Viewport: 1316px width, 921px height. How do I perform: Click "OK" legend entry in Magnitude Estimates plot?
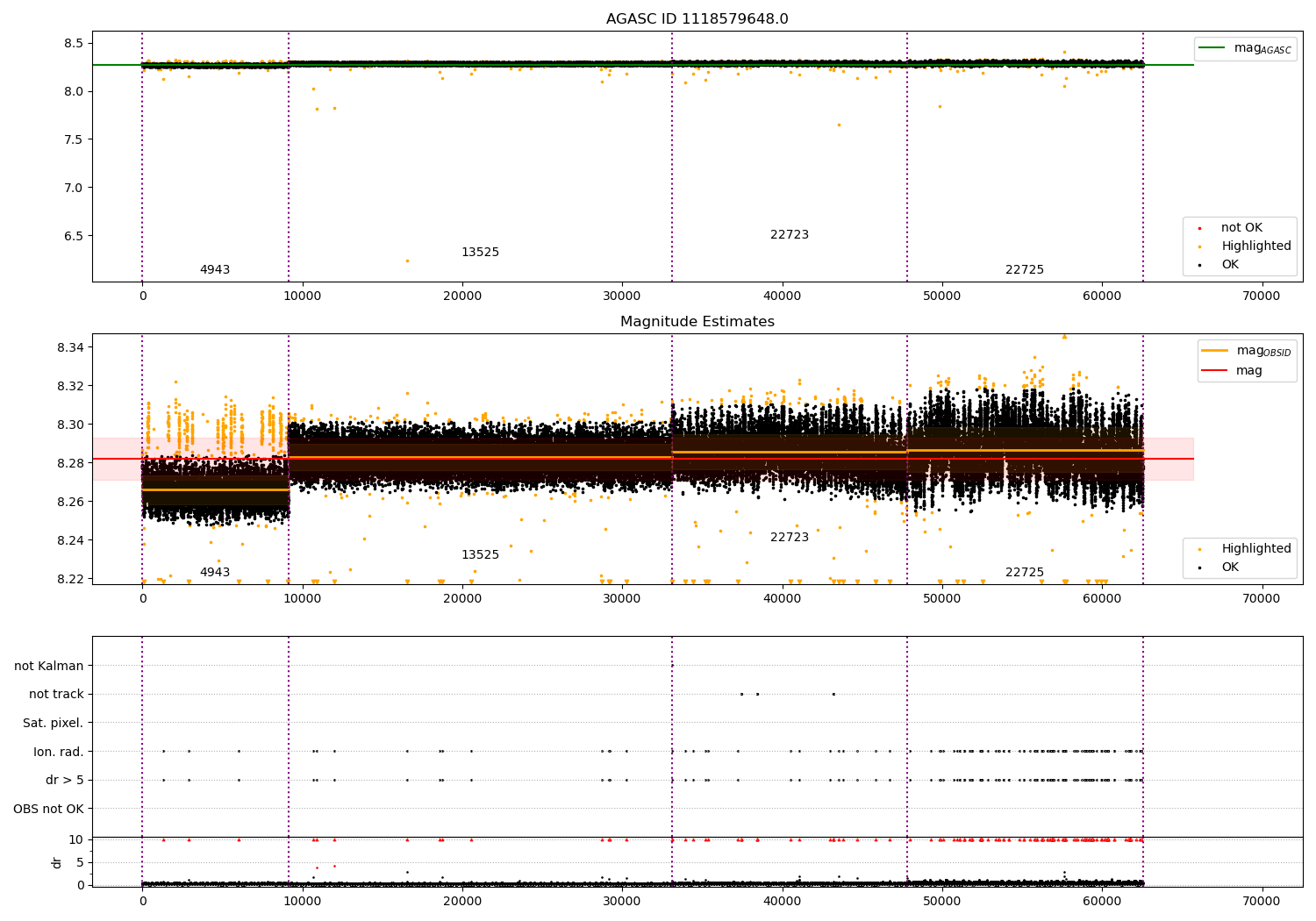(1219, 568)
